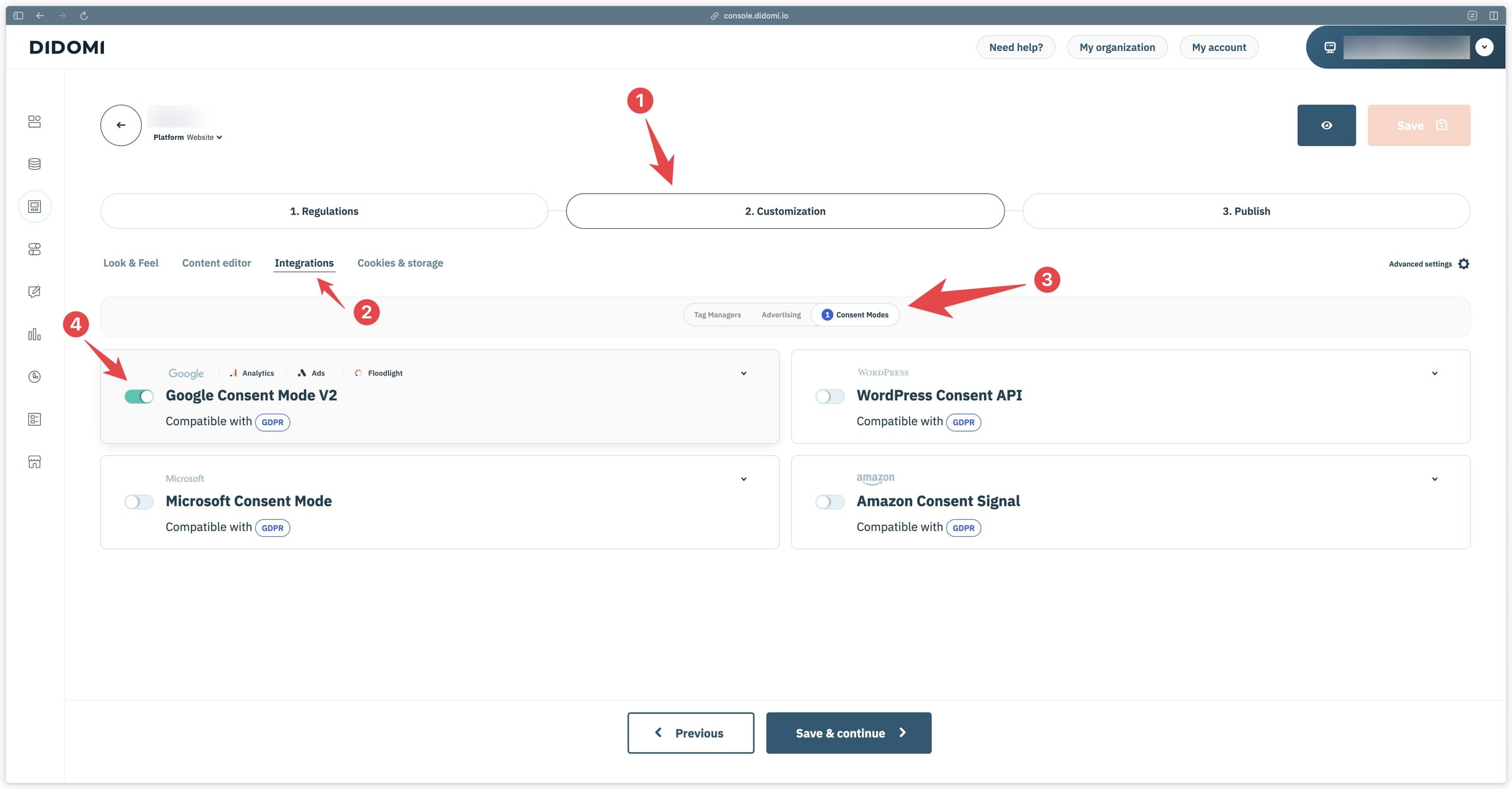Open My organization
The width and height of the screenshot is (1512, 789).
pos(1117,47)
